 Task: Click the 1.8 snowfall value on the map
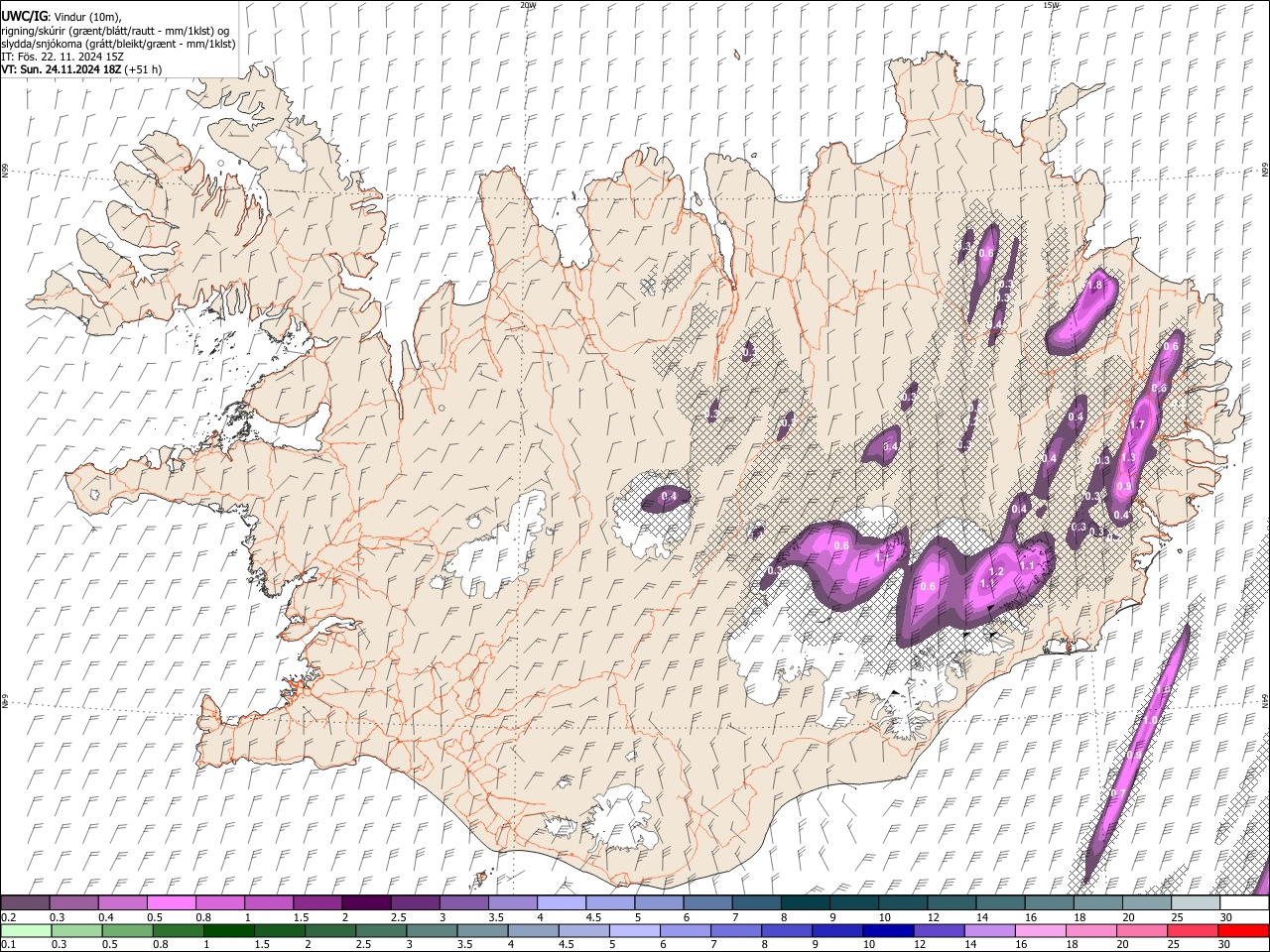[x=1095, y=286]
